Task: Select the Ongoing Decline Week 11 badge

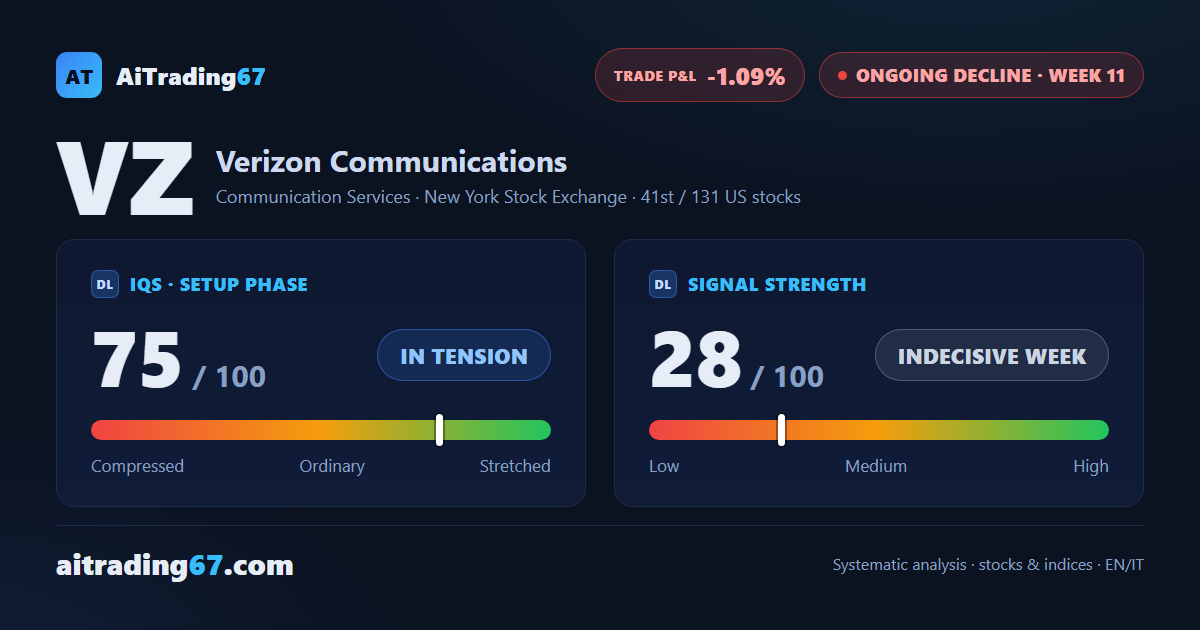Action: [x=981, y=75]
